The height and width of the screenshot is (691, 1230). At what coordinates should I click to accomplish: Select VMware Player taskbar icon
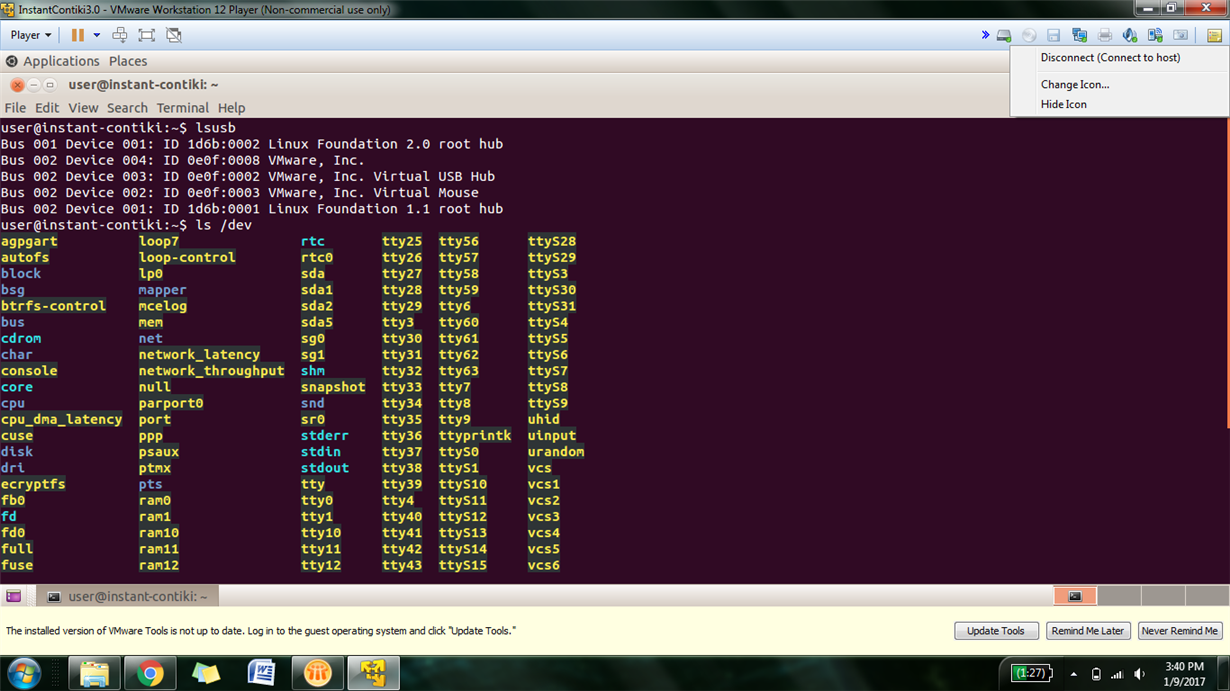(x=374, y=673)
